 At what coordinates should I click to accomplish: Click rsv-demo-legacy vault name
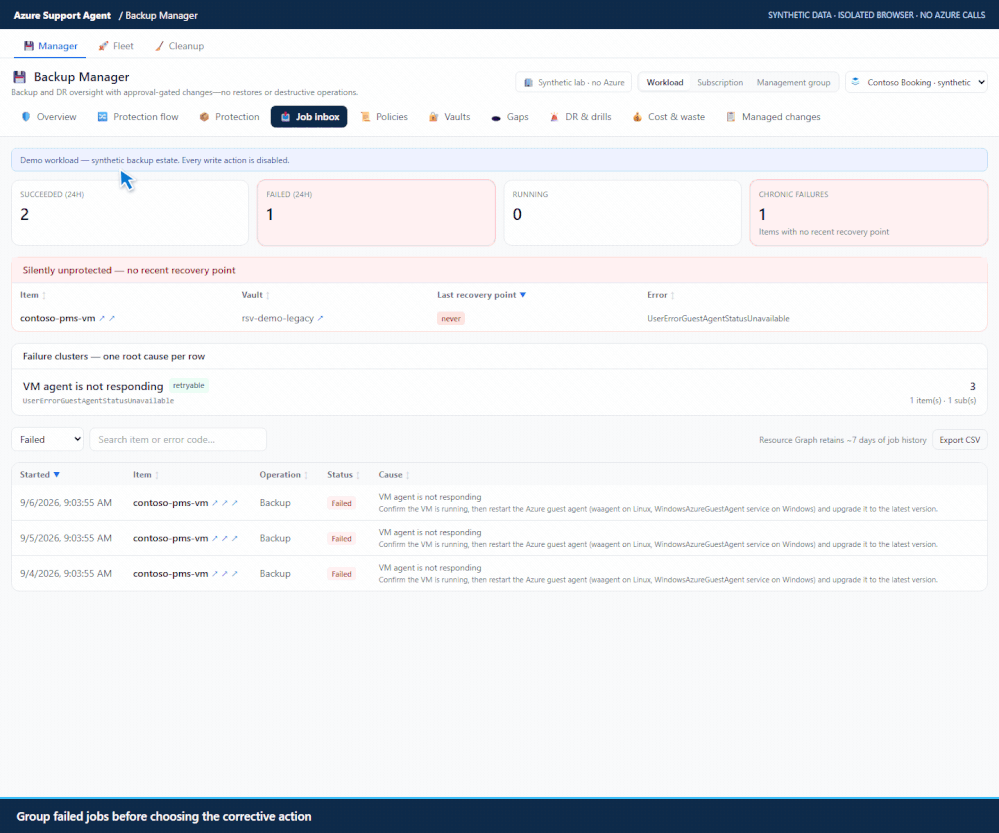pos(278,318)
